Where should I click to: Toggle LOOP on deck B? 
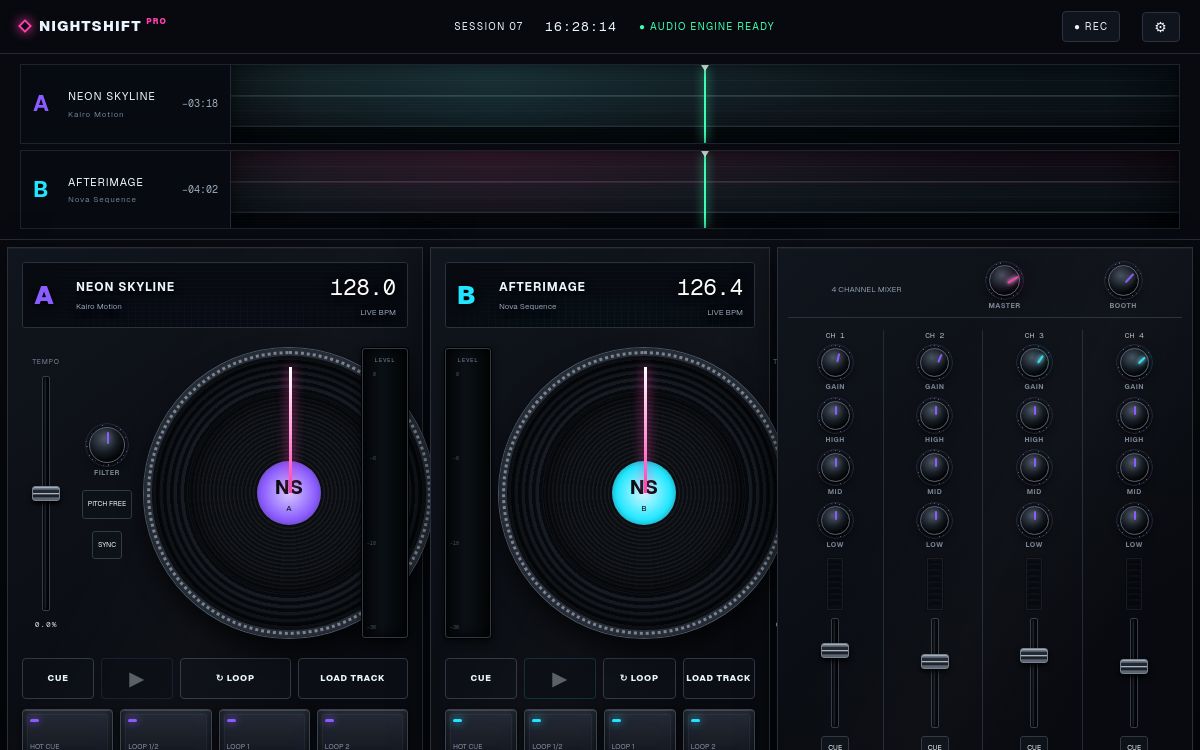[x=639, y=679]
